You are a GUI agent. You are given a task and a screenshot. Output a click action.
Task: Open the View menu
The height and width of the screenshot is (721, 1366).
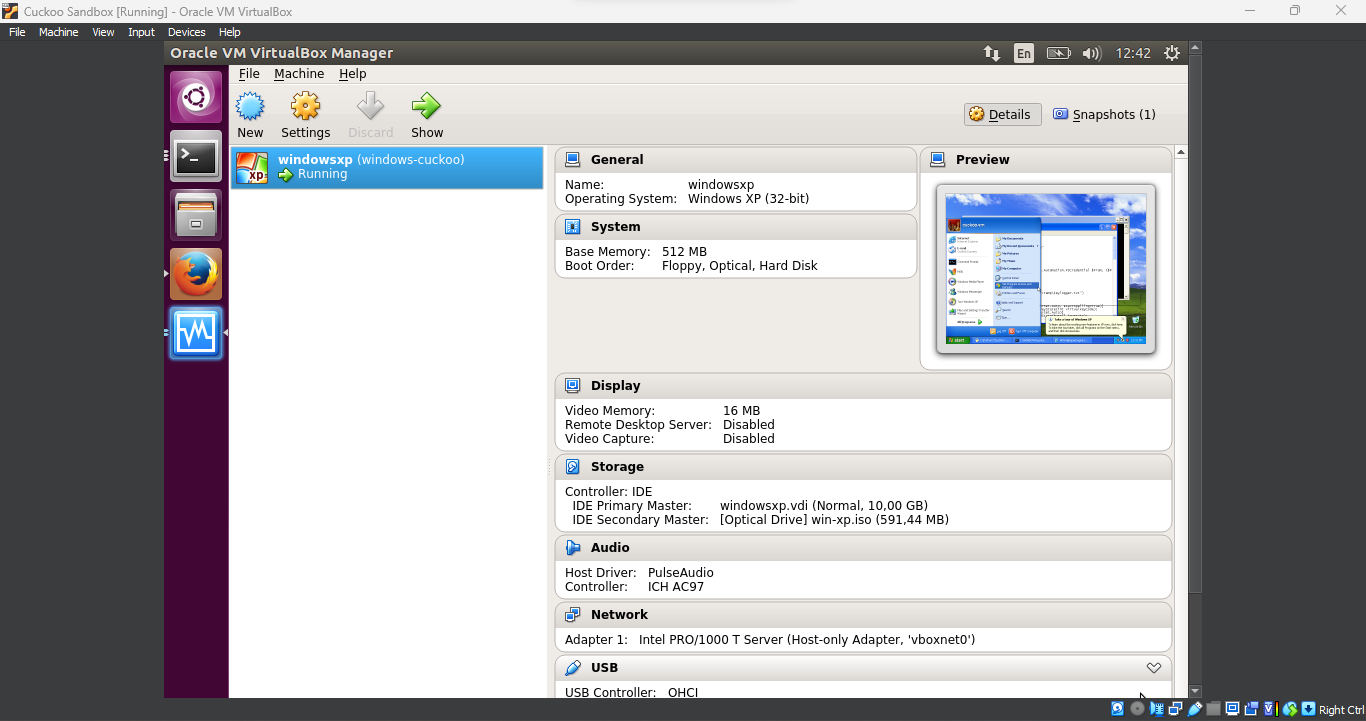pyautogui.click(x=103, y=32)
